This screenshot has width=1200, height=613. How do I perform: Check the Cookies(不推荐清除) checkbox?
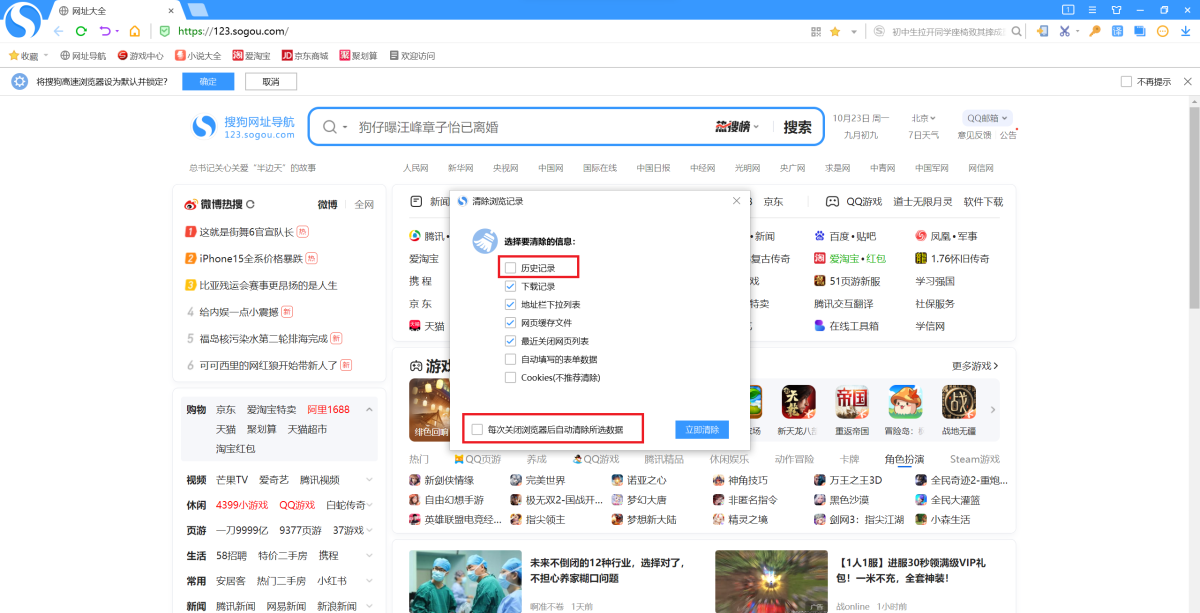click(x=510, y=377)
